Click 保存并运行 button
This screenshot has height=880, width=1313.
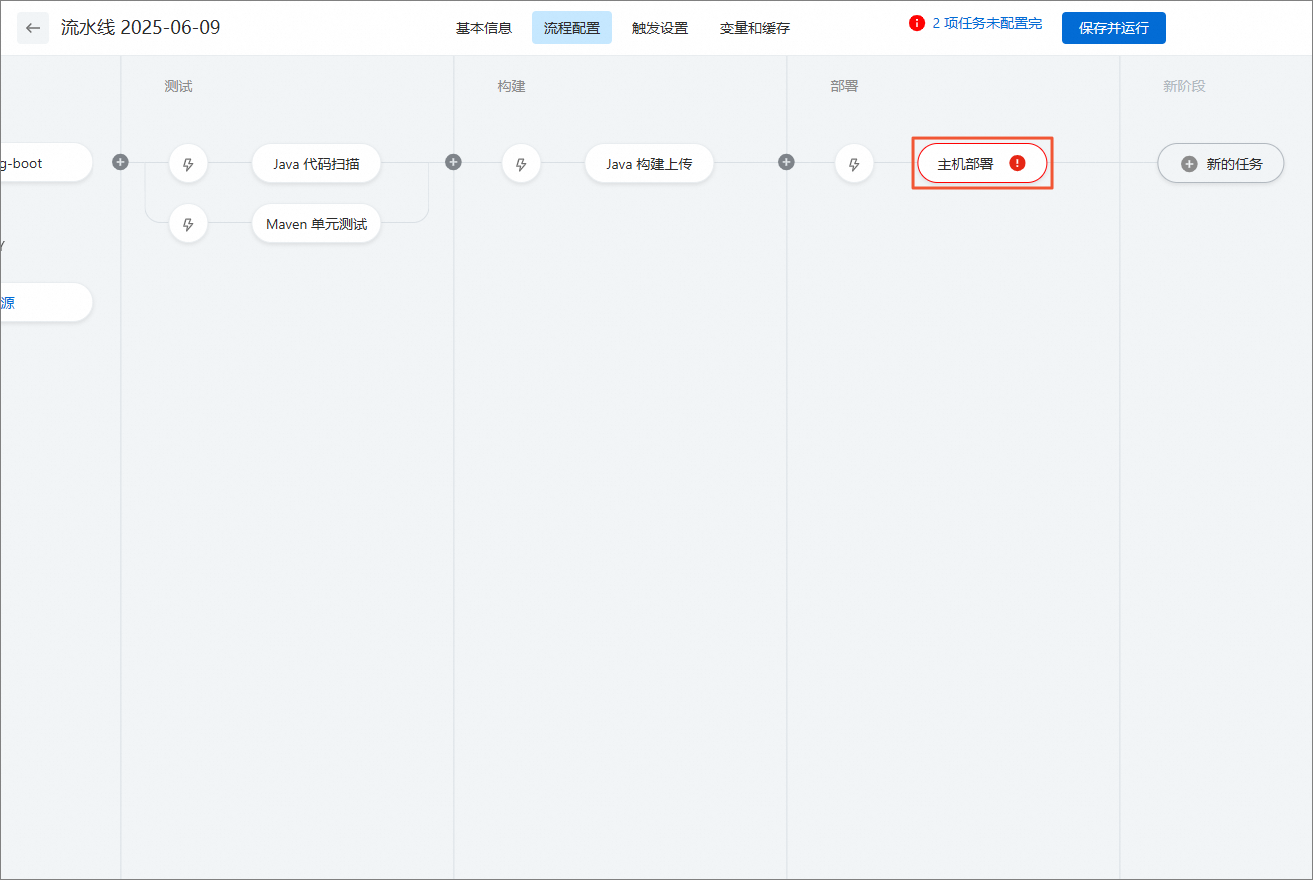pyautogui.click(x=1114, y=28)
